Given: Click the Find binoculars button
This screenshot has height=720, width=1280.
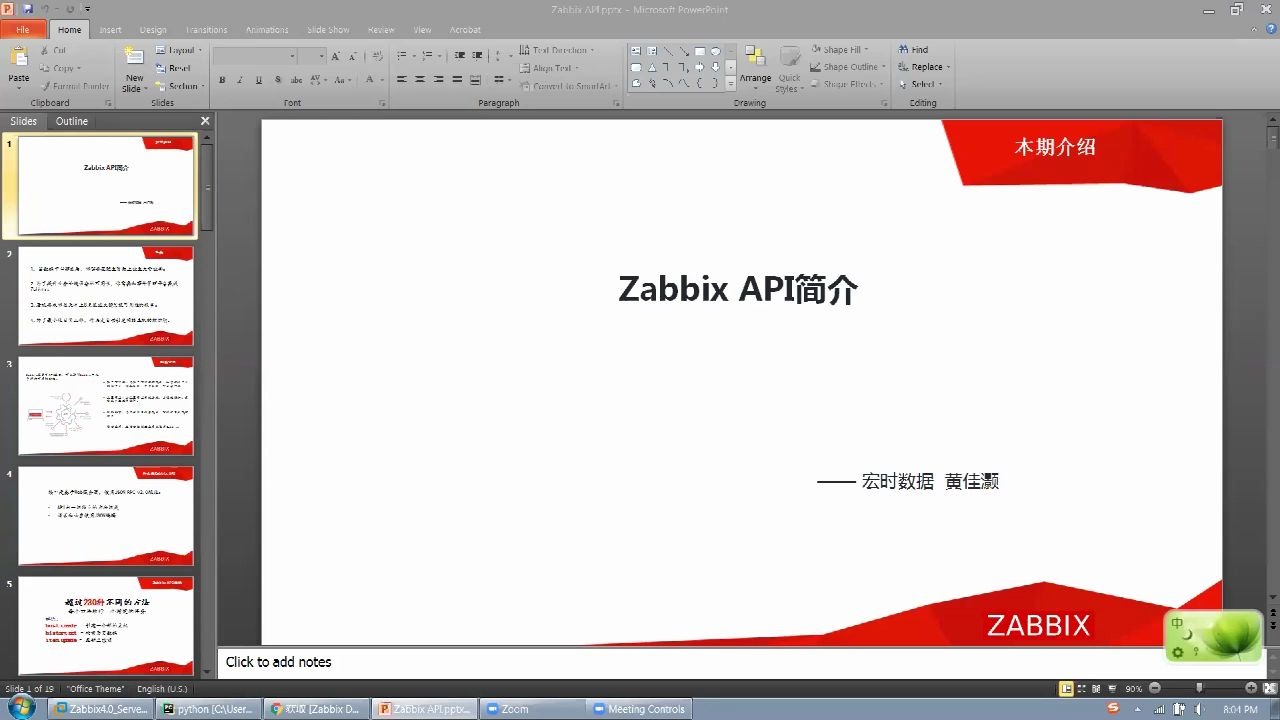Looking at the screenshot, I should [913, 50].
